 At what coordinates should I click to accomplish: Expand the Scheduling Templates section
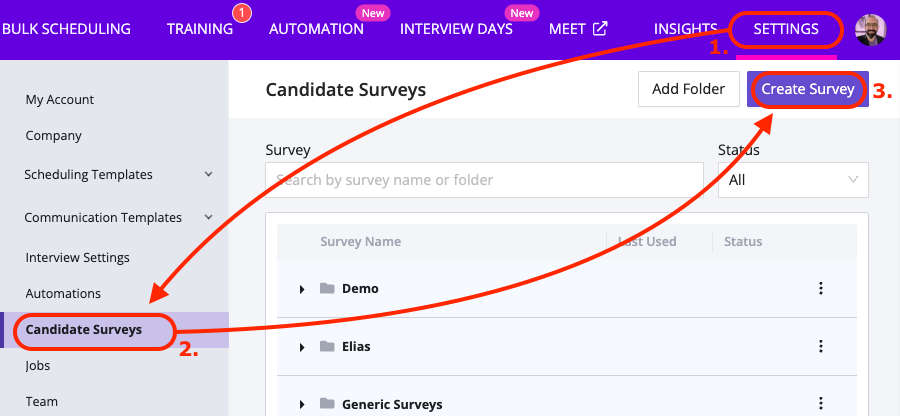click(x=208, y=174)
